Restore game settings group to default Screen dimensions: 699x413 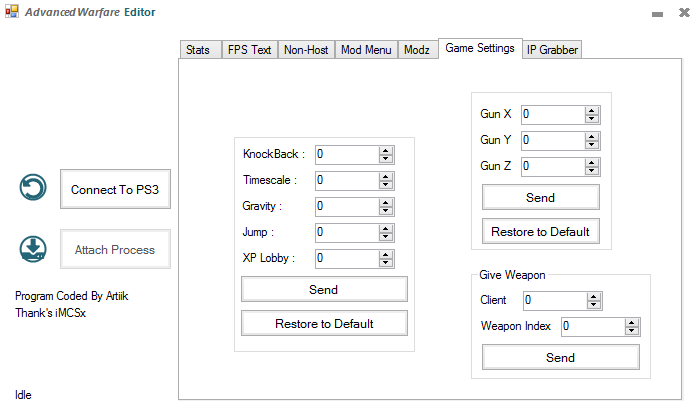pyautogui.click(x=324, y=323)
